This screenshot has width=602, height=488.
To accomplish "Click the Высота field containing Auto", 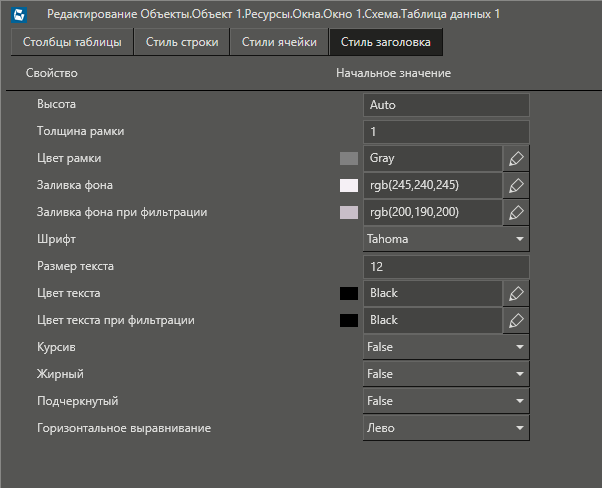I will pos(445,104).
